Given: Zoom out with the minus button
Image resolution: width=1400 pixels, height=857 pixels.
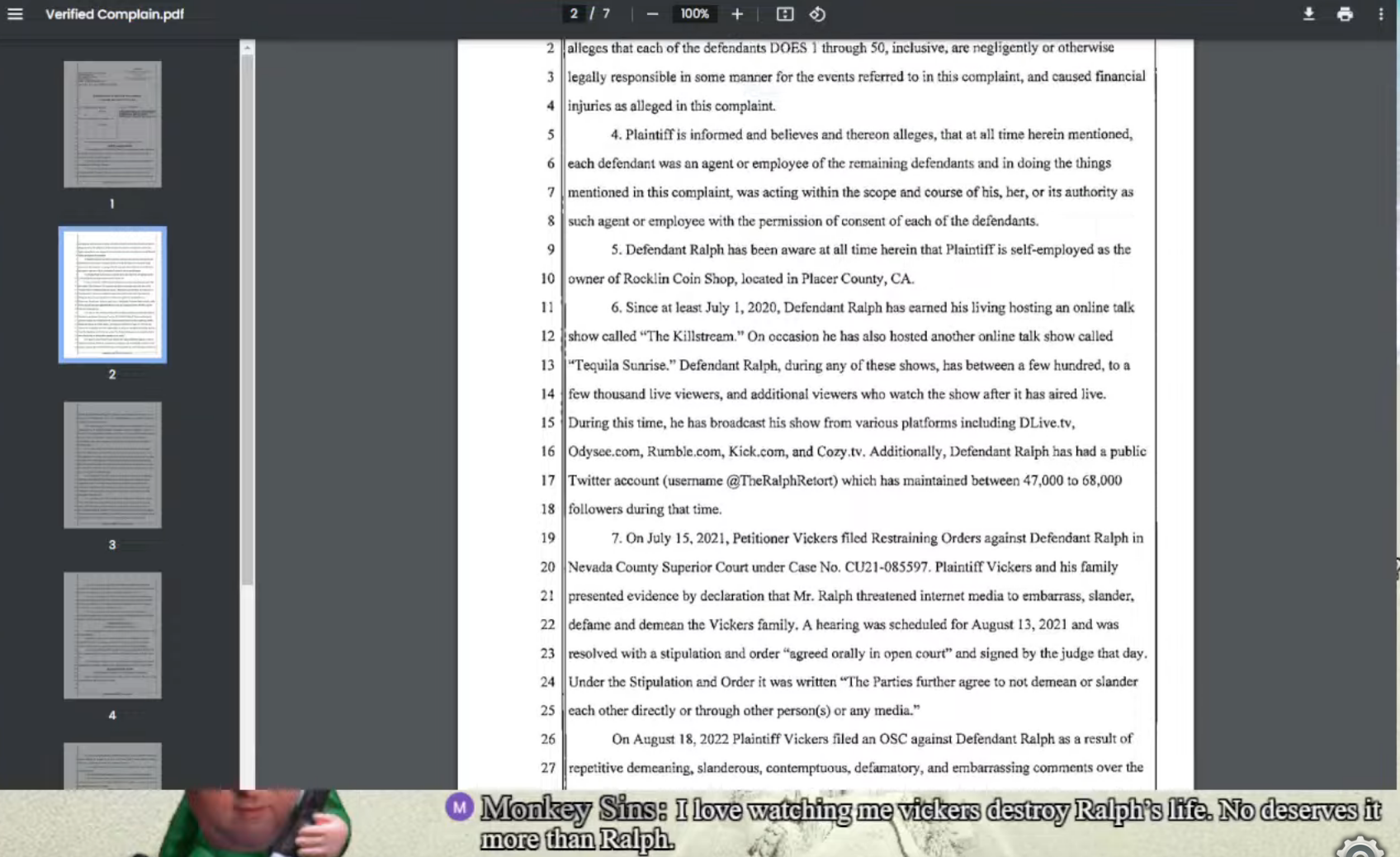Looking at the screenshot, I should [652, 14].
